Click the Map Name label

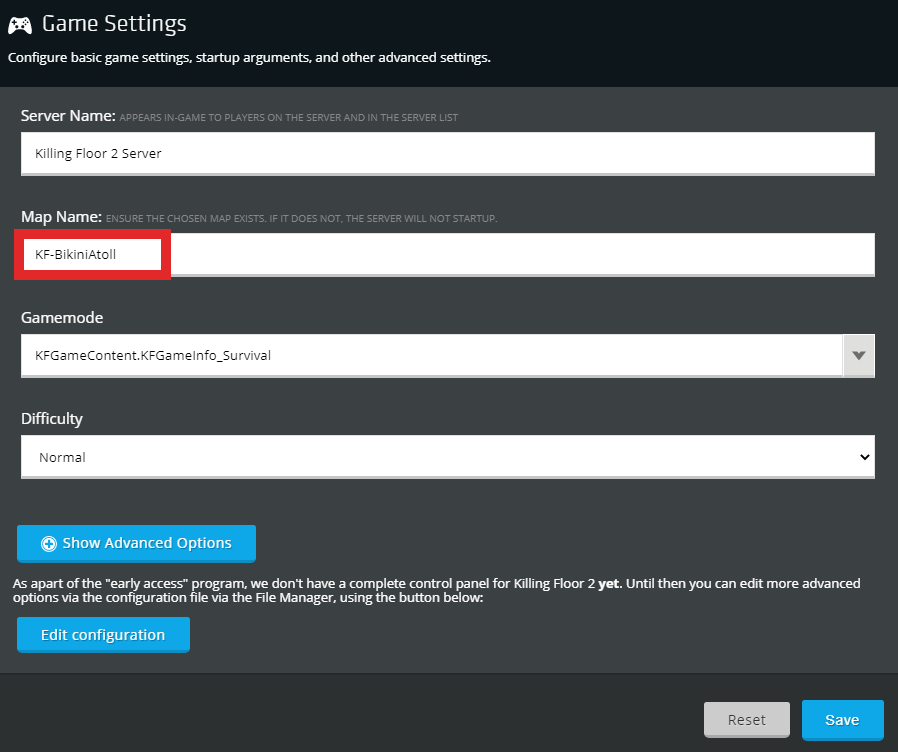tap(61, 216)
